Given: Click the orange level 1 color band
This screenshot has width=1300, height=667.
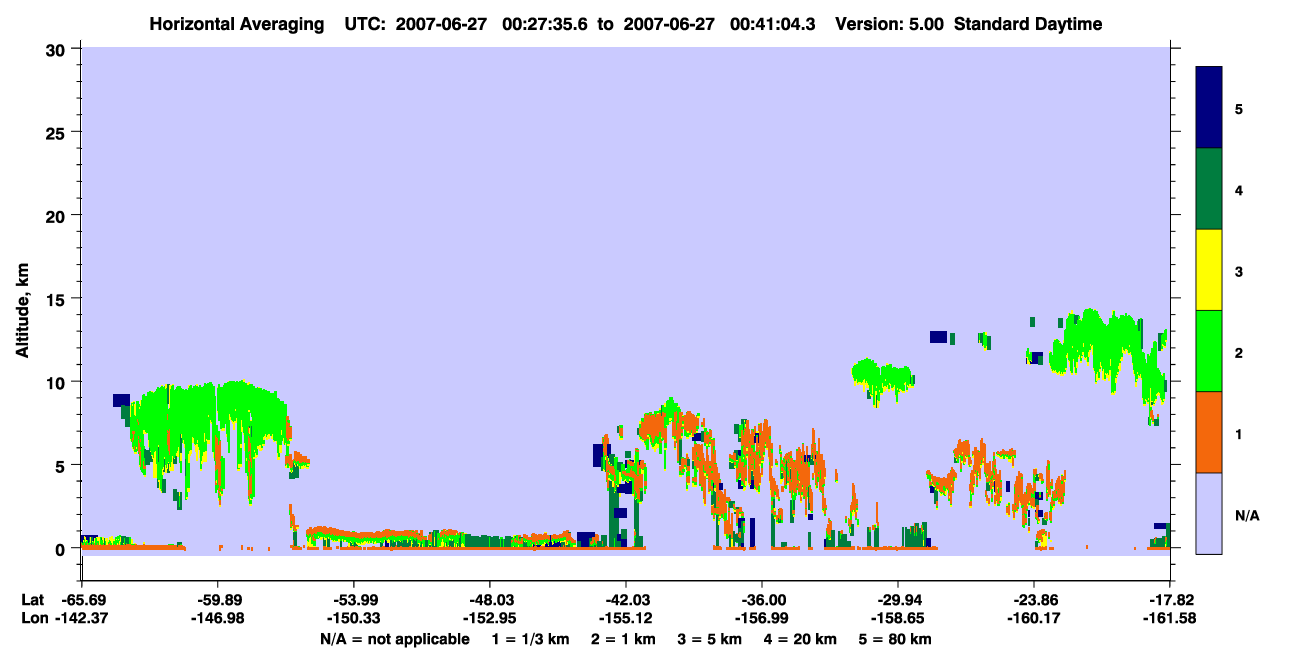Looking at the screenshot, I should (x=1209, y=432).
